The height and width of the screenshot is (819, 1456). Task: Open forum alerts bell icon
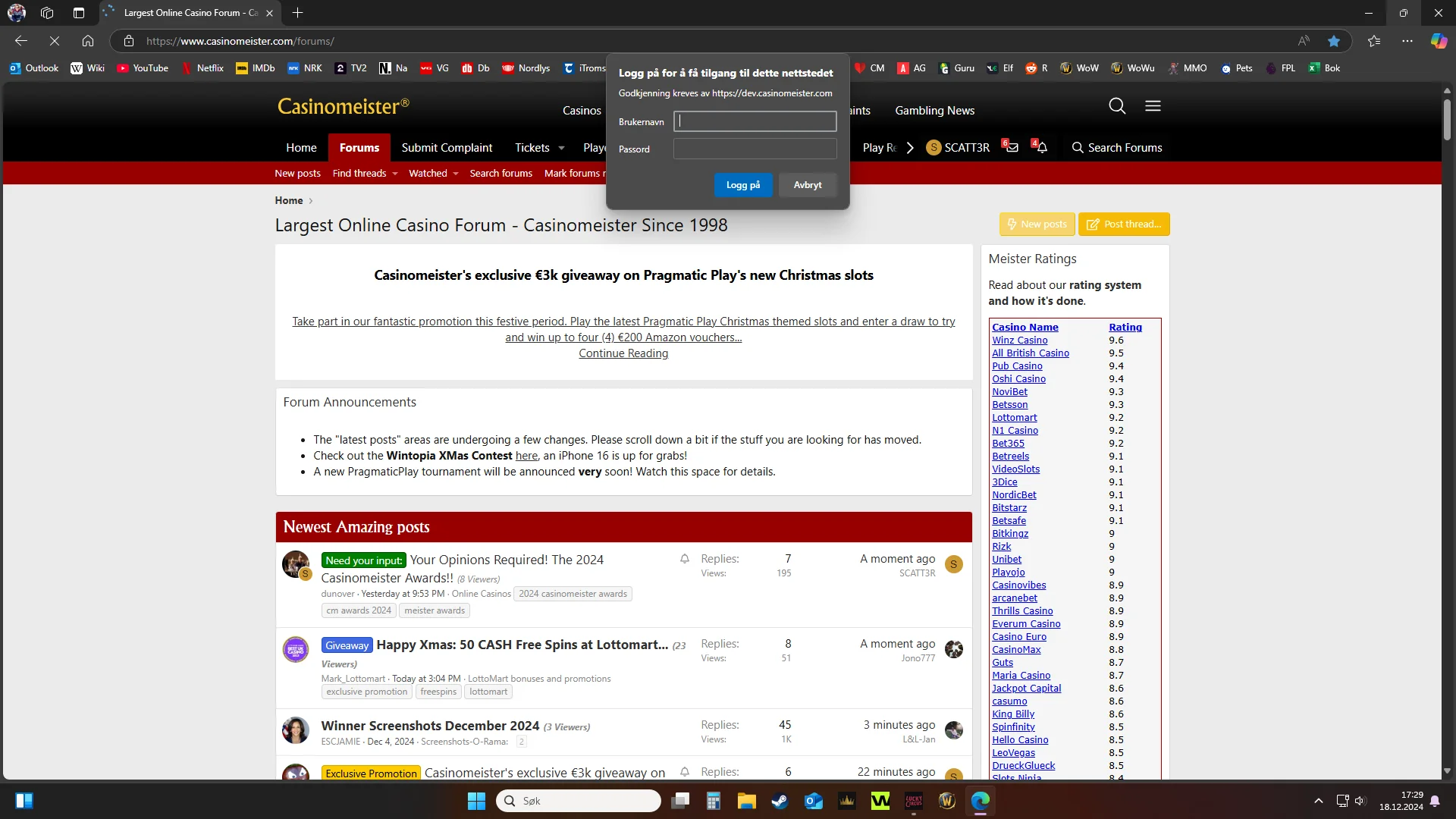tap(1040, 147)
